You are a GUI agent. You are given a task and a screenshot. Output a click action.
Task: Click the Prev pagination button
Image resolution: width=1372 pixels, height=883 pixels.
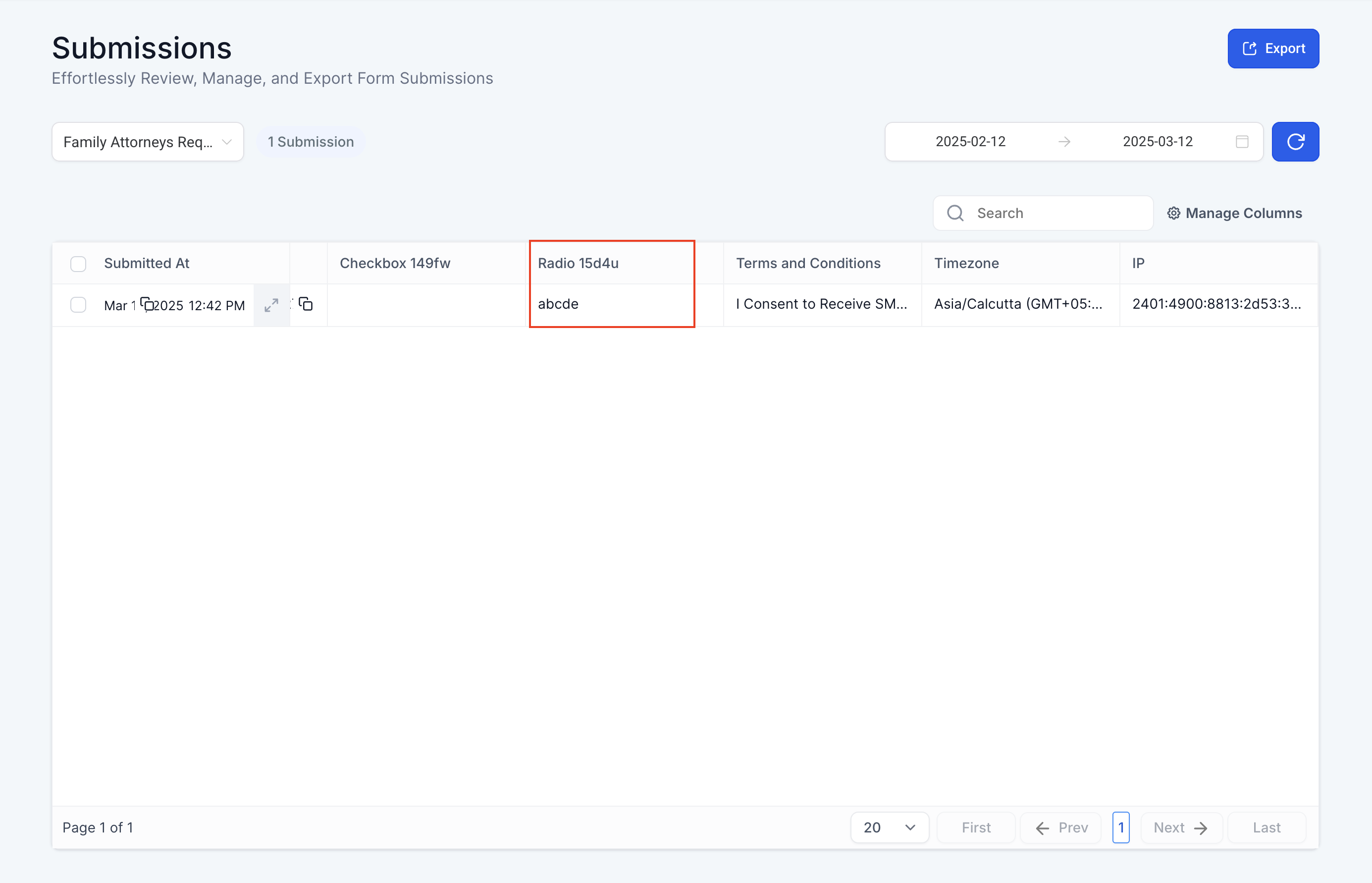pos(1061,828)
